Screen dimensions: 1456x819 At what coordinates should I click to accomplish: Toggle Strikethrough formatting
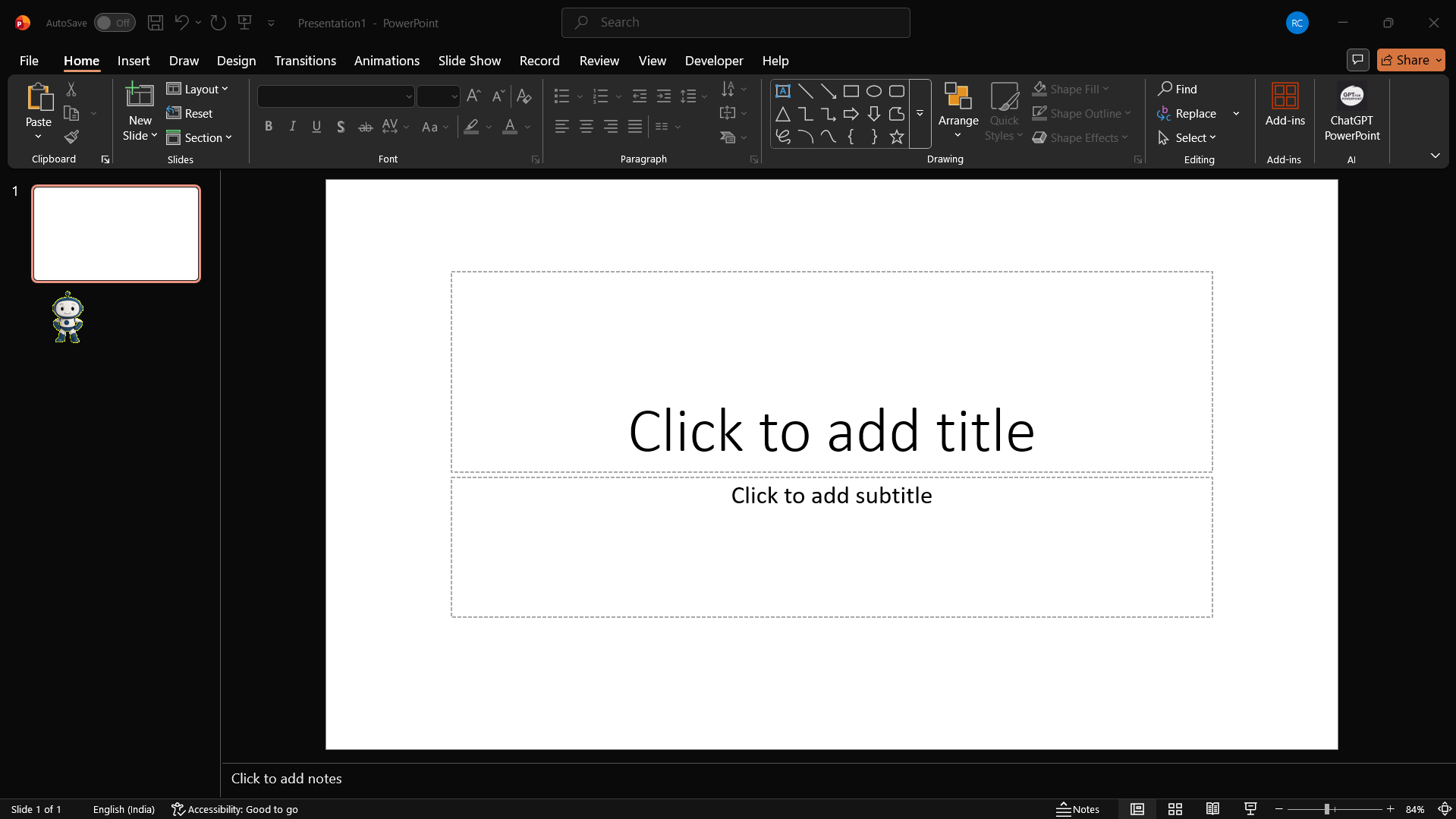click(x=366, y=127)
